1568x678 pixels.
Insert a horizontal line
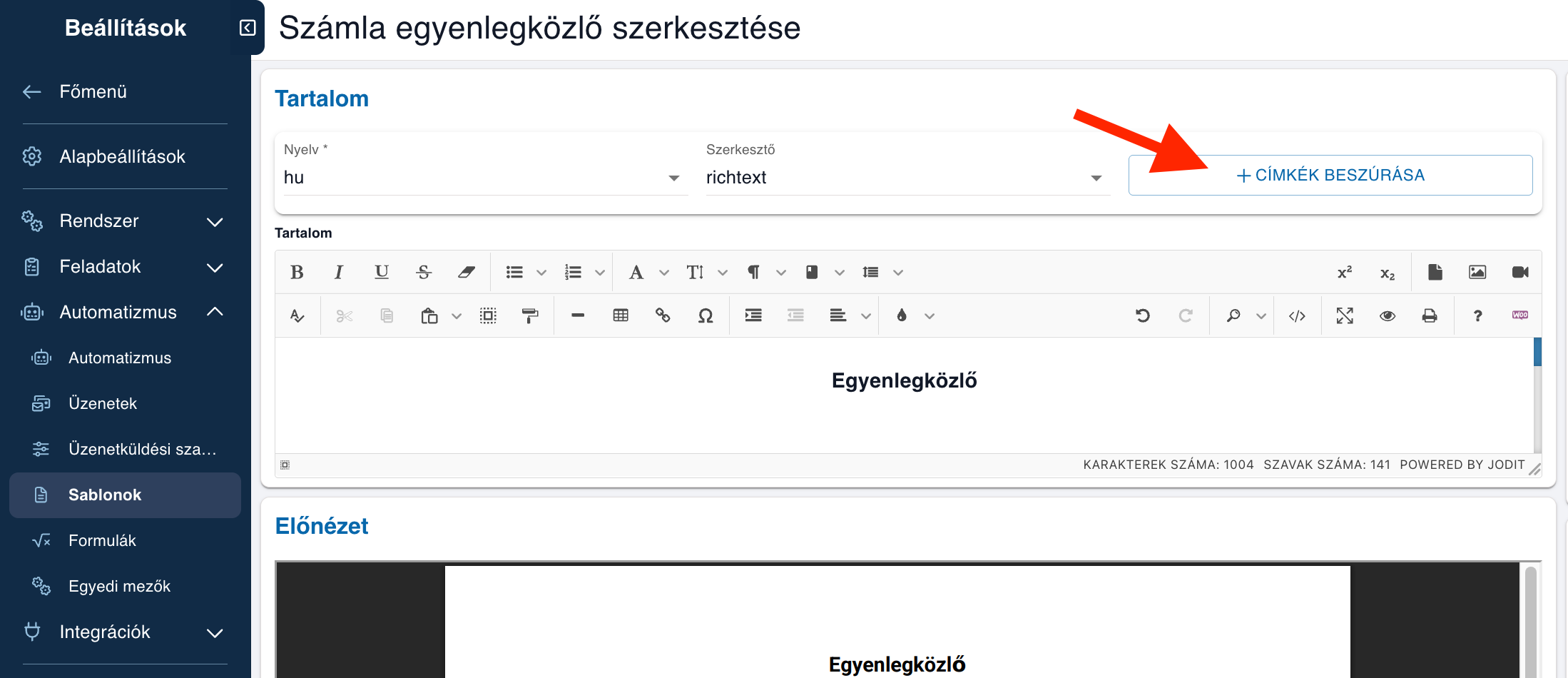tap(578, 315)
